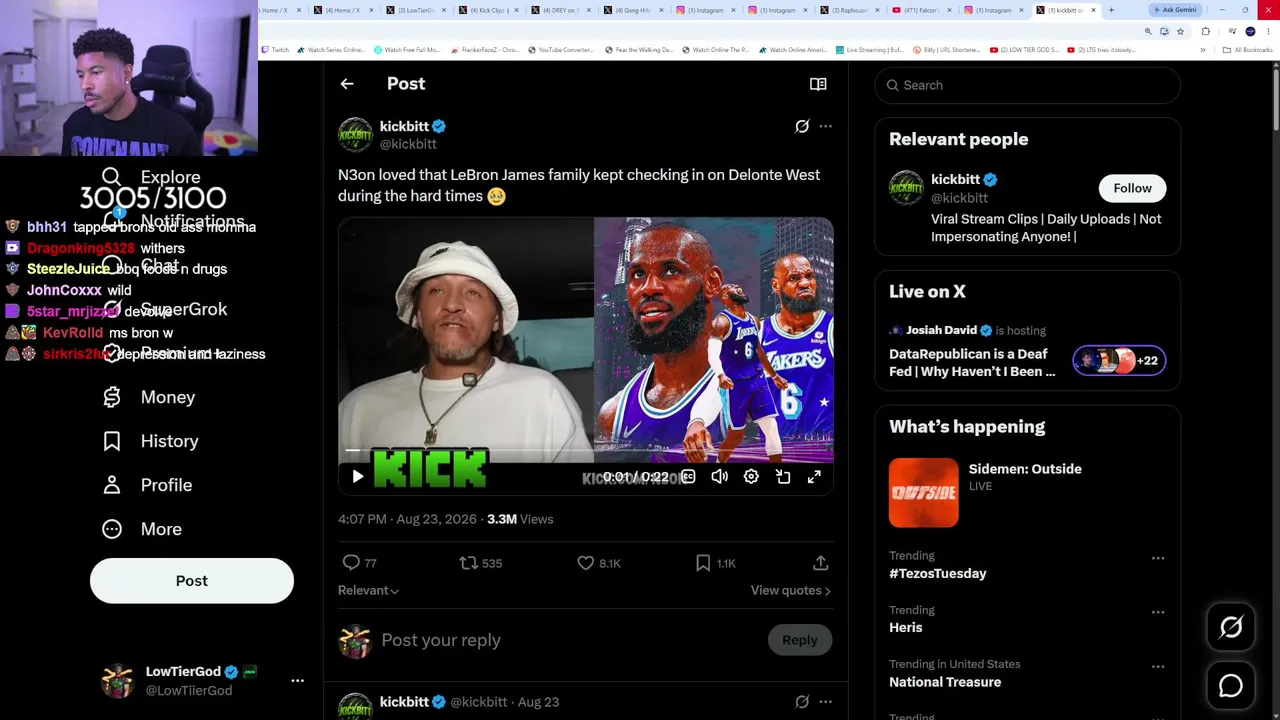Screen dimensions: 1280x720
Task: Toggle closed captions on the video
Action: click(x=688, y=477)
